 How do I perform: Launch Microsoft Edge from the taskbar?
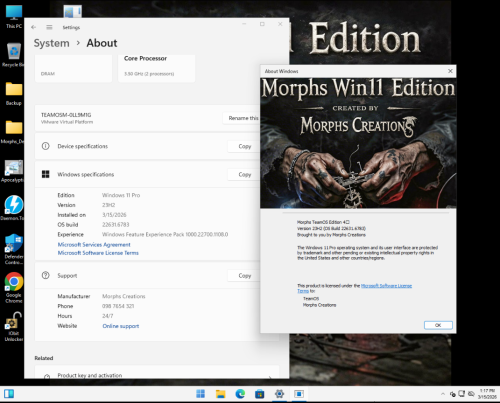[x=240, y=394]
